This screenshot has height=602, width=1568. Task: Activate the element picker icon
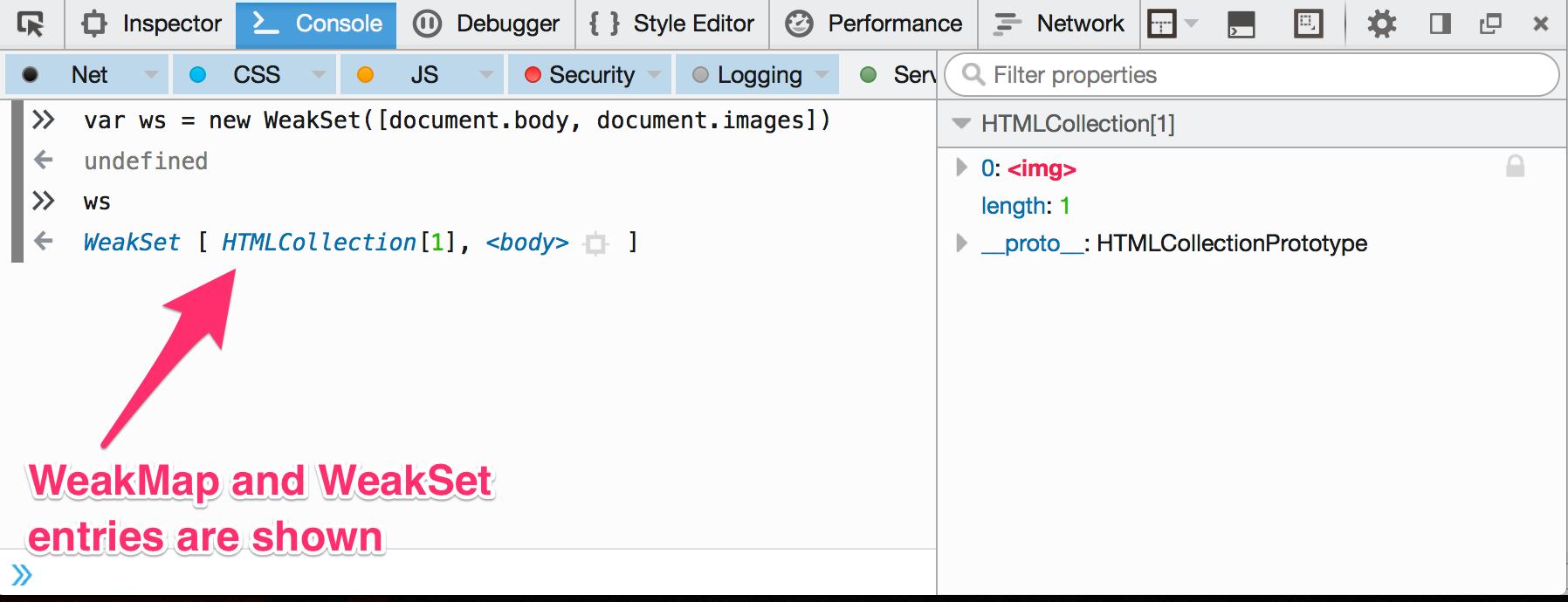(x=31, y=24)
